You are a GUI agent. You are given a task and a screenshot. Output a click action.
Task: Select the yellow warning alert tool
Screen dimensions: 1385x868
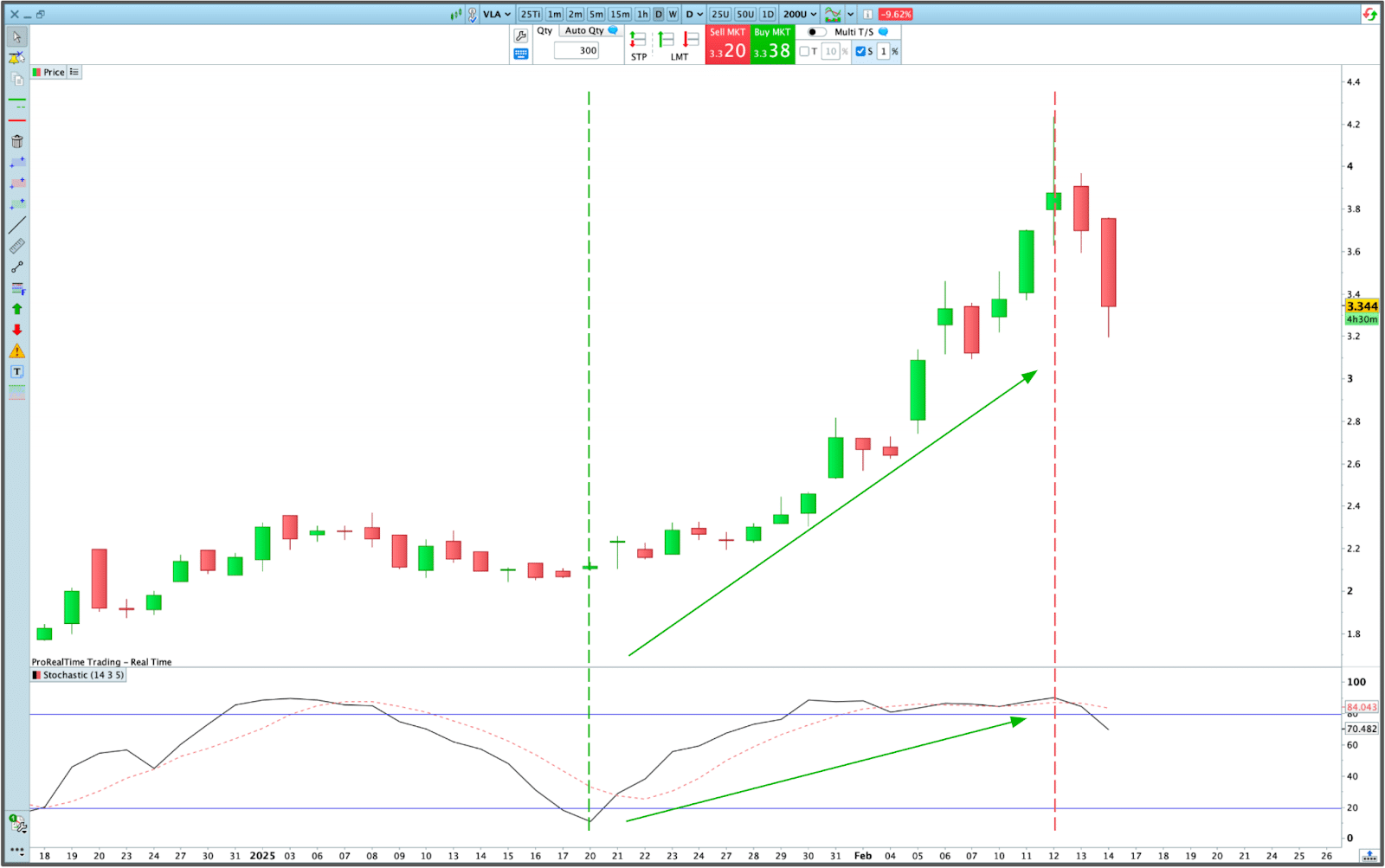pos(16,350)
